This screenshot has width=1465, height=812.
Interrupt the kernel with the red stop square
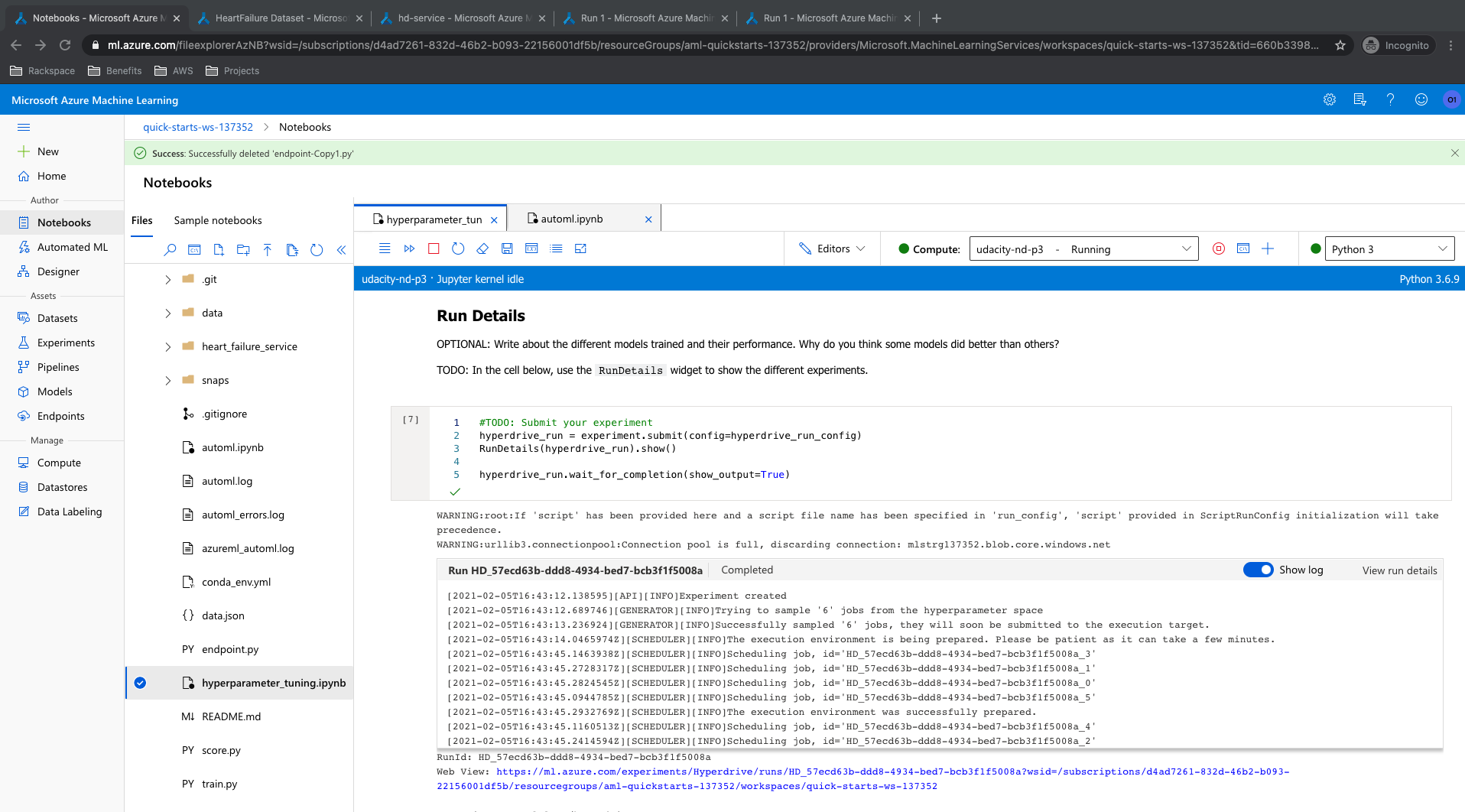pos(434,248)
